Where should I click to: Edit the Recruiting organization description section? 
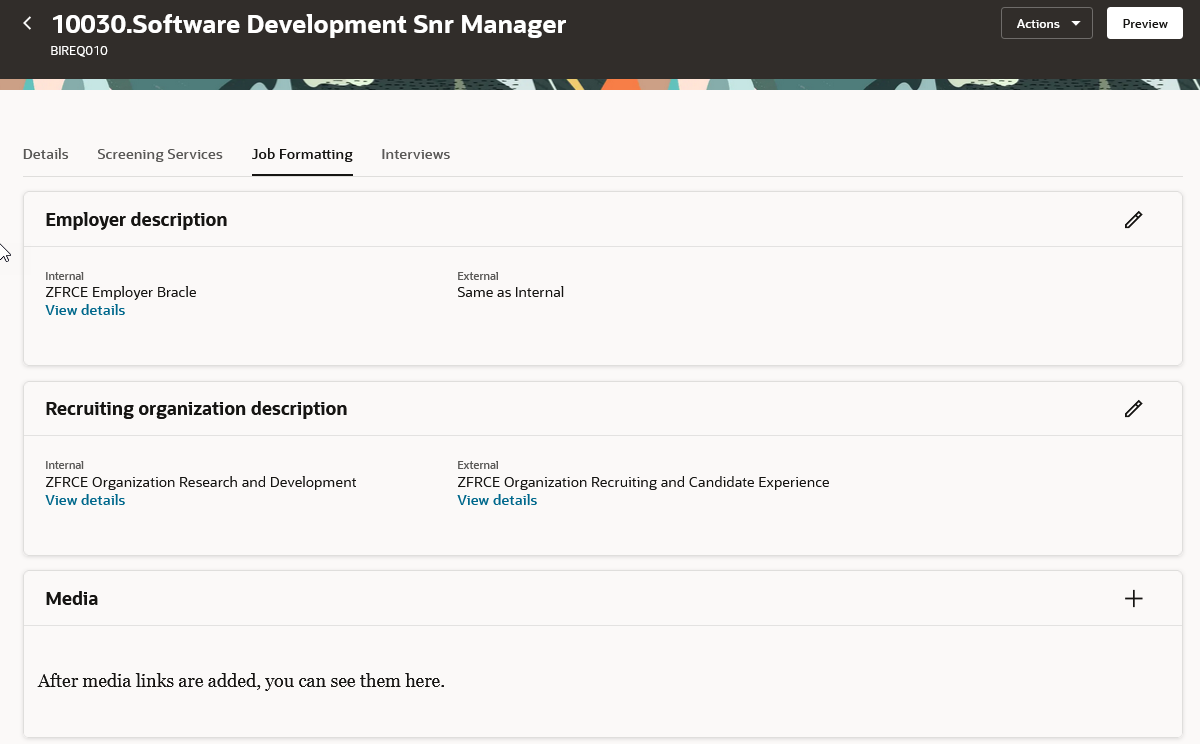pos(1133,409)
